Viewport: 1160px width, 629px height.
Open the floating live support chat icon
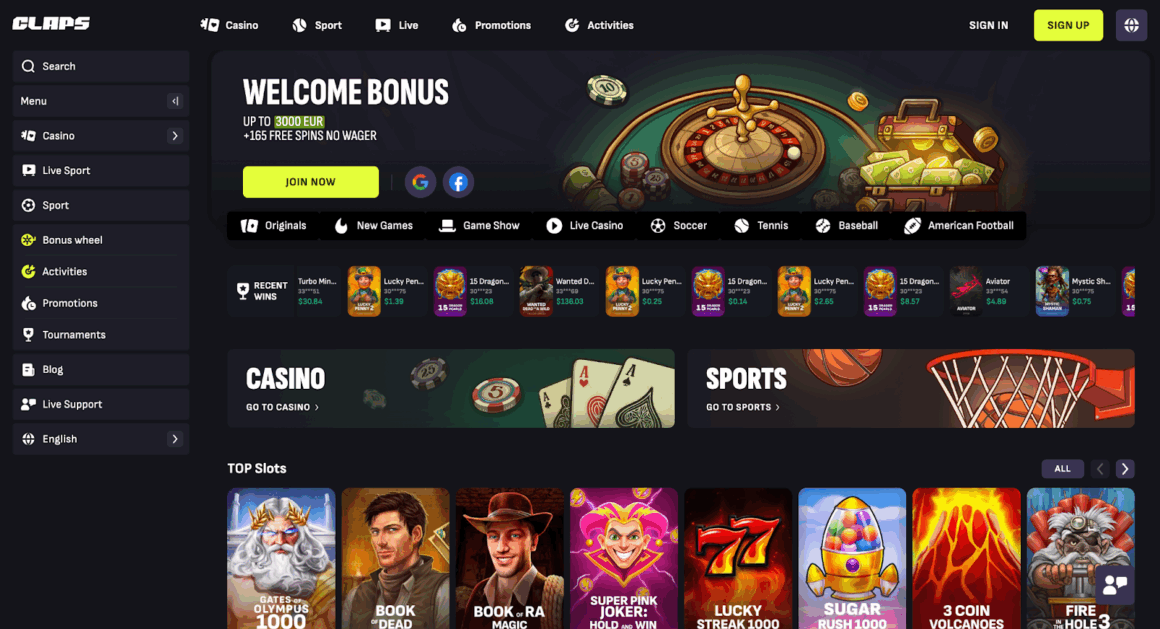pyautogui.click(x=1115, y=585)
